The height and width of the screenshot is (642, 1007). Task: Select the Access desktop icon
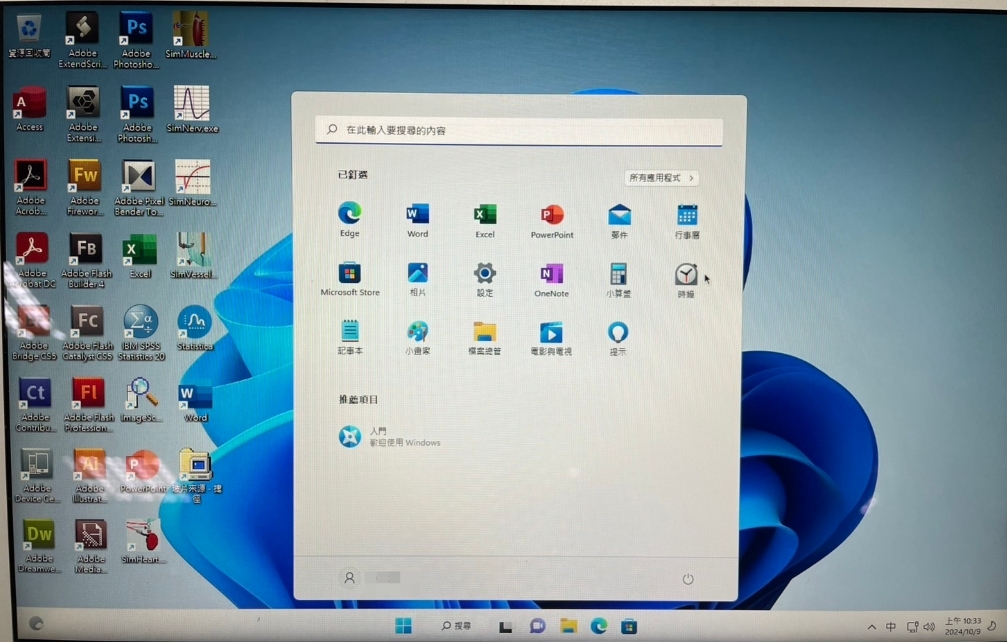pos(30,109)
